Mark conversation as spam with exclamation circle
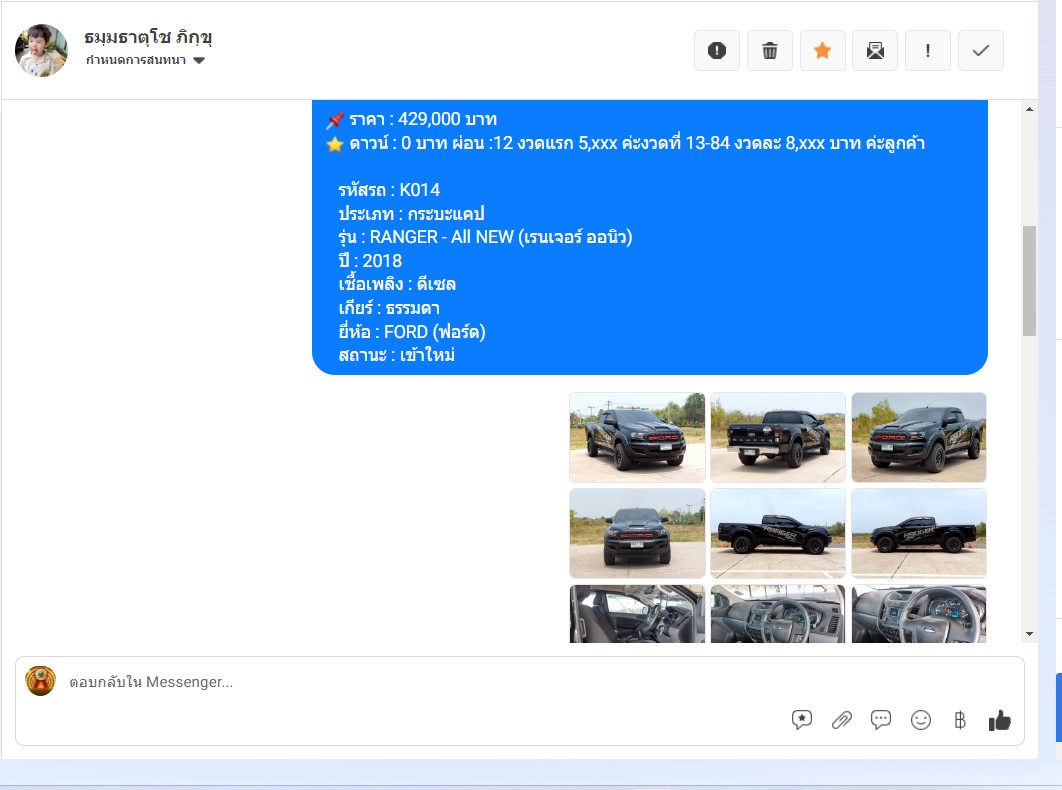 [x=717, y=50]
